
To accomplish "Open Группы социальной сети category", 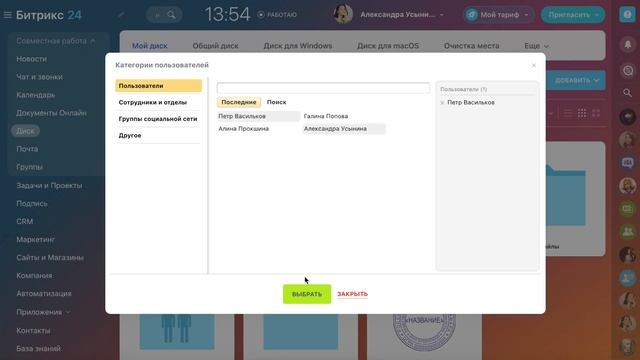I will pyautogui.click(x=158, y=119).
